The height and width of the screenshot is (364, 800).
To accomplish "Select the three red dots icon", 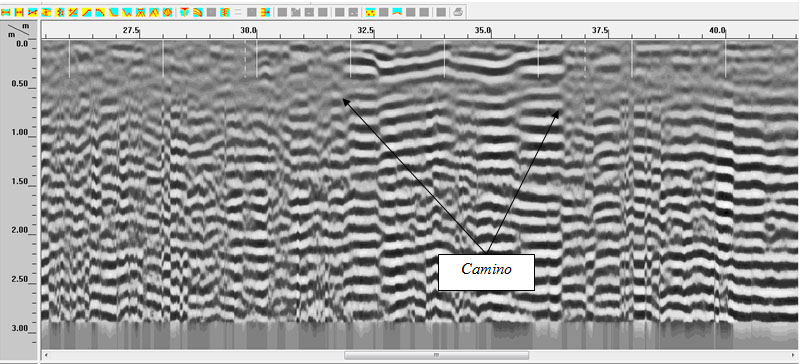I will click(x=371, y=11).
